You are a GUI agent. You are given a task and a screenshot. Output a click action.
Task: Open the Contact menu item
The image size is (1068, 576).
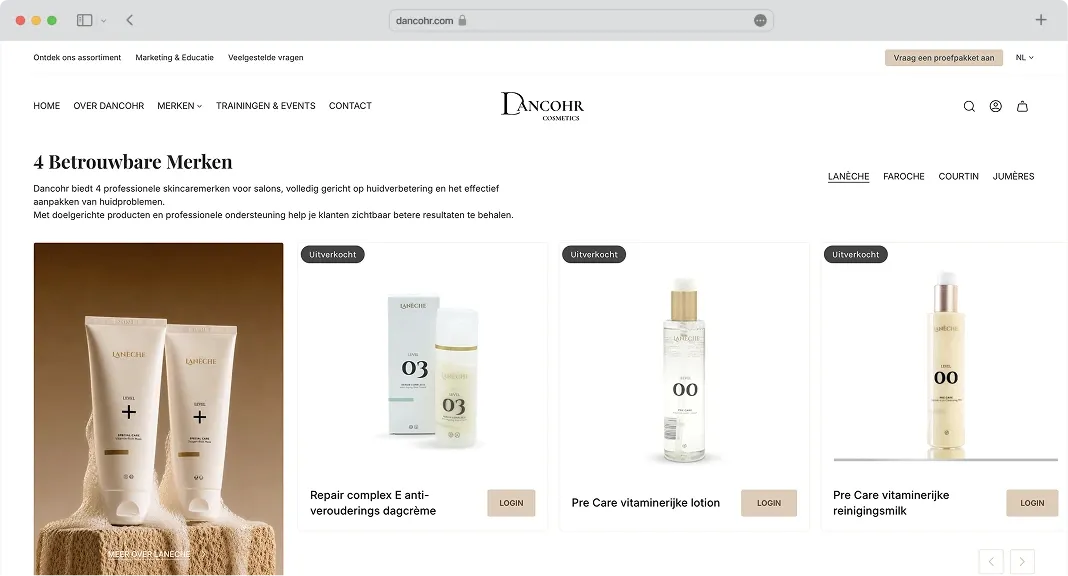coord(350,106)
